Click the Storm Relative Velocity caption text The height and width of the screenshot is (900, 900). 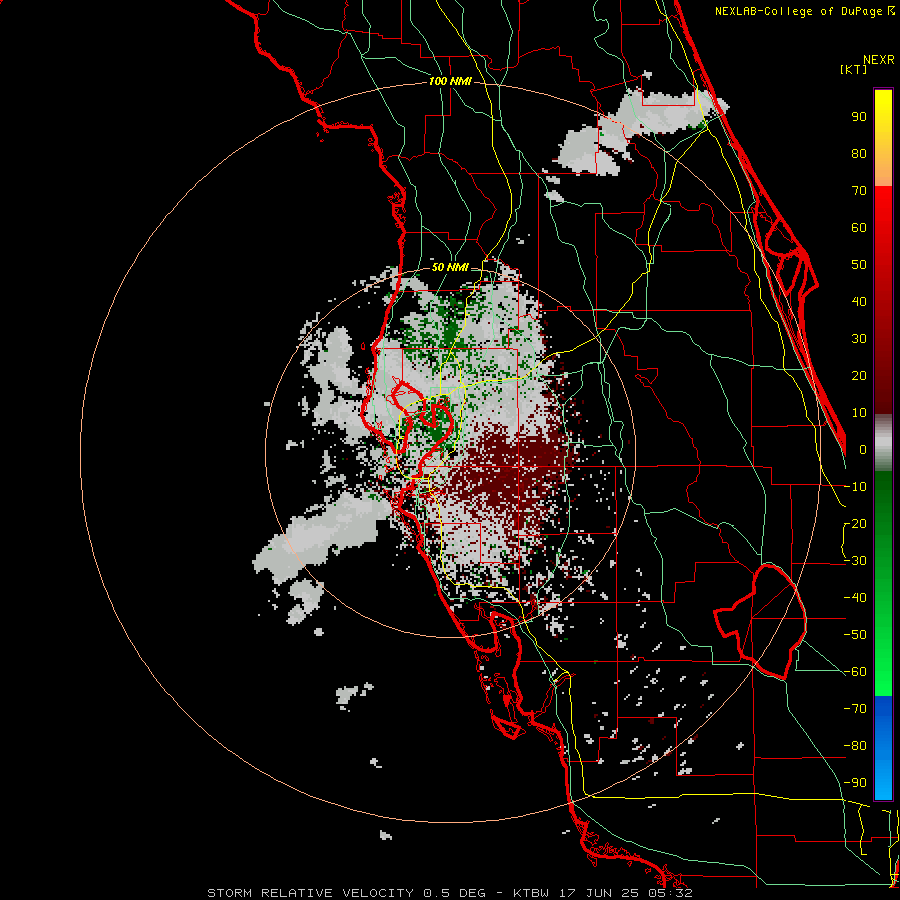point(449,893)
